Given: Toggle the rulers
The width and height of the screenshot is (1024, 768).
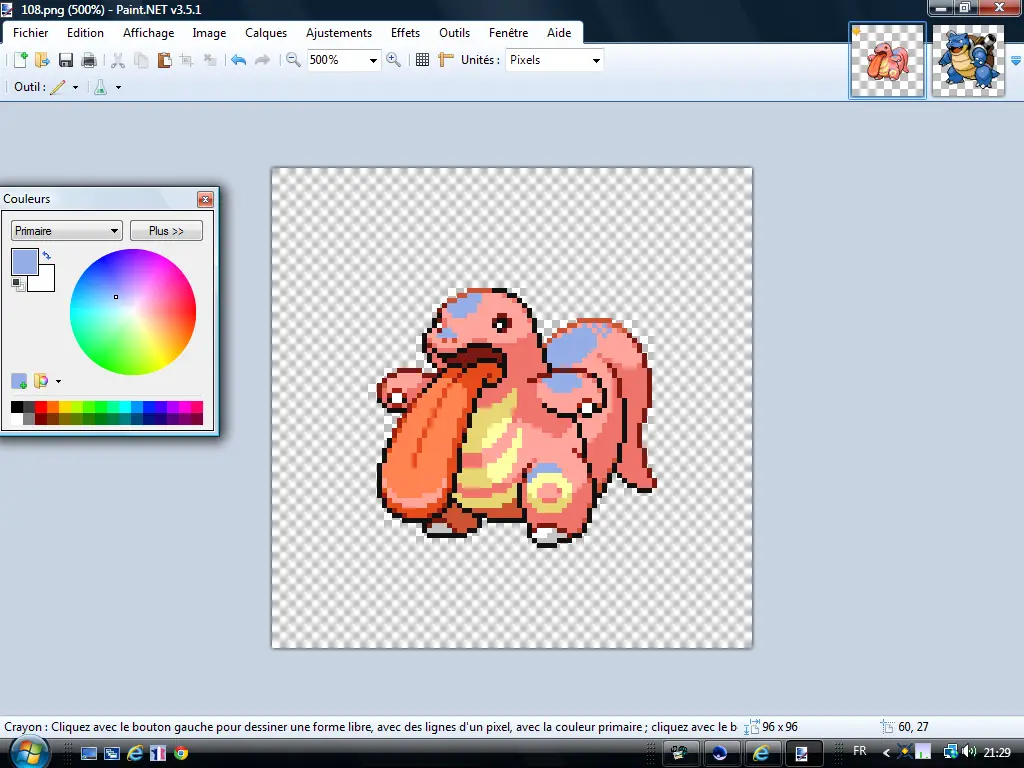Looking at the screenshot, I should click(x=446, y=60).
